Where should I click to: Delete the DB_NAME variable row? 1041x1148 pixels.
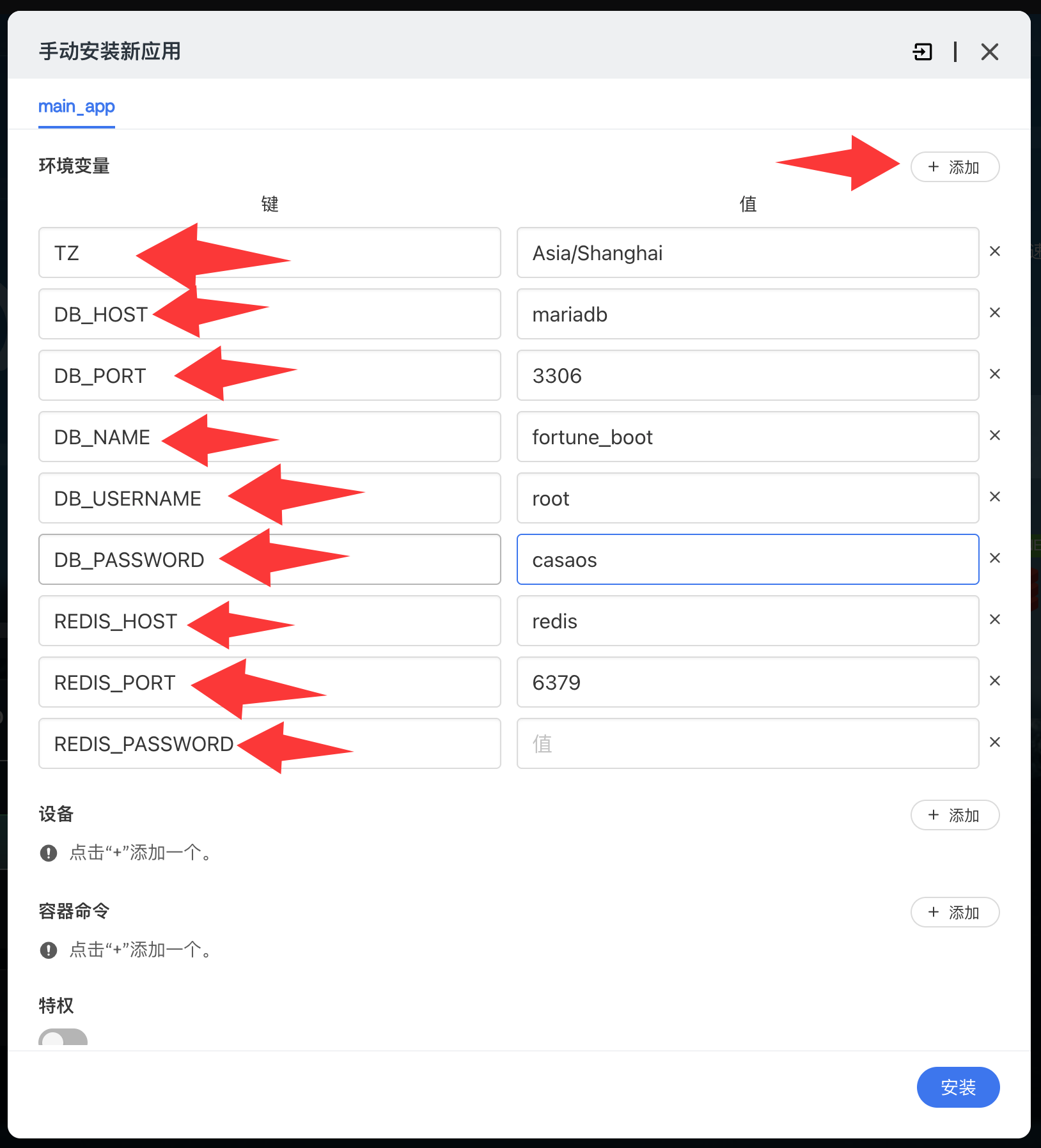point(994,436)
